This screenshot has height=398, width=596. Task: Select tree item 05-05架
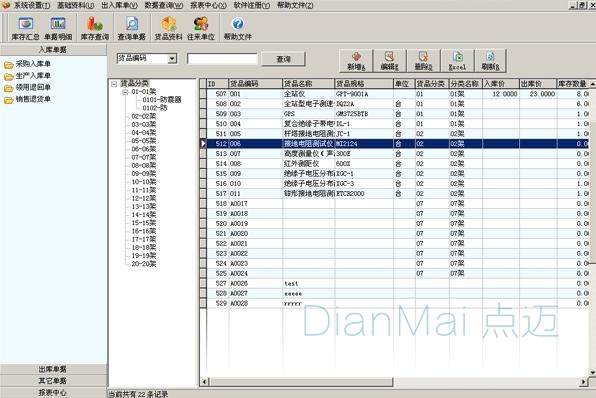click(144, 141)
